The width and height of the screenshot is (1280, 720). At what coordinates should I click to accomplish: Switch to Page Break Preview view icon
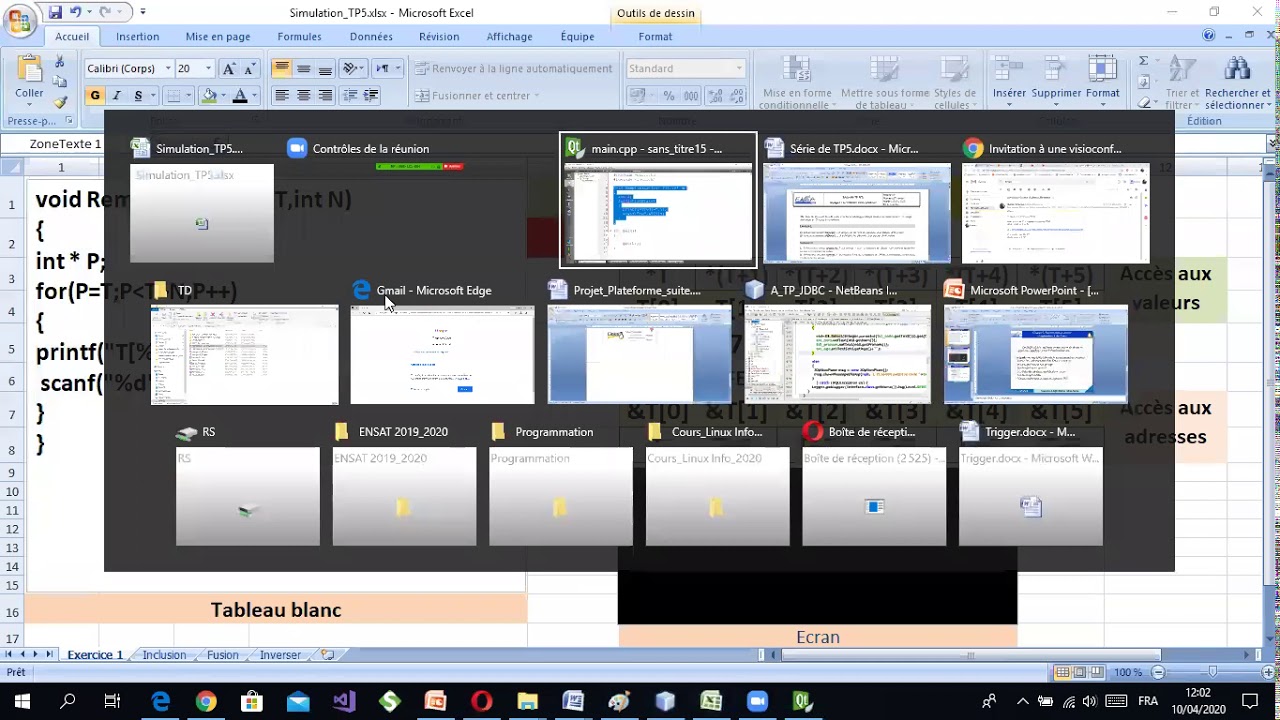pyautogui.click(x=1097, y=672)
